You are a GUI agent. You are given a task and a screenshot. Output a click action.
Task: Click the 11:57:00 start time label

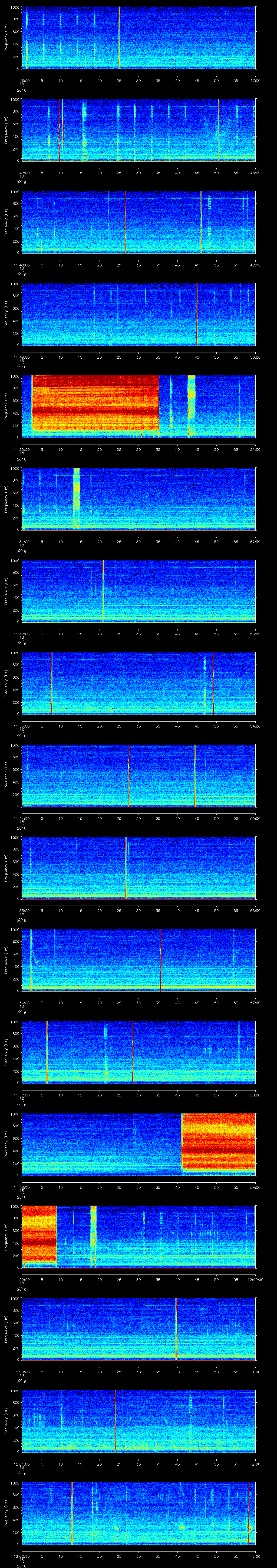point(22,1095)
